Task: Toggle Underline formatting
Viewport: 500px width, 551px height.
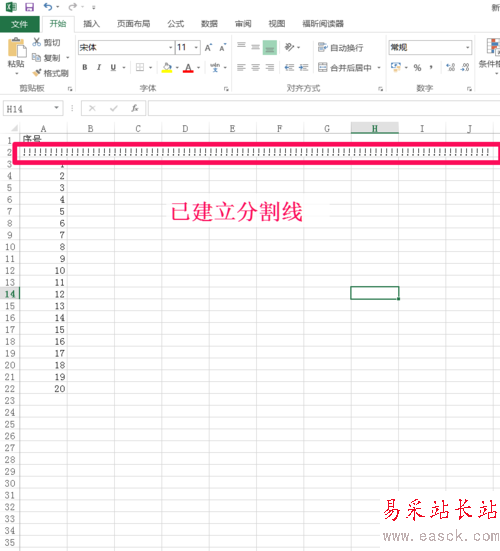Action: pyautogui.click(x=113, y=67)
